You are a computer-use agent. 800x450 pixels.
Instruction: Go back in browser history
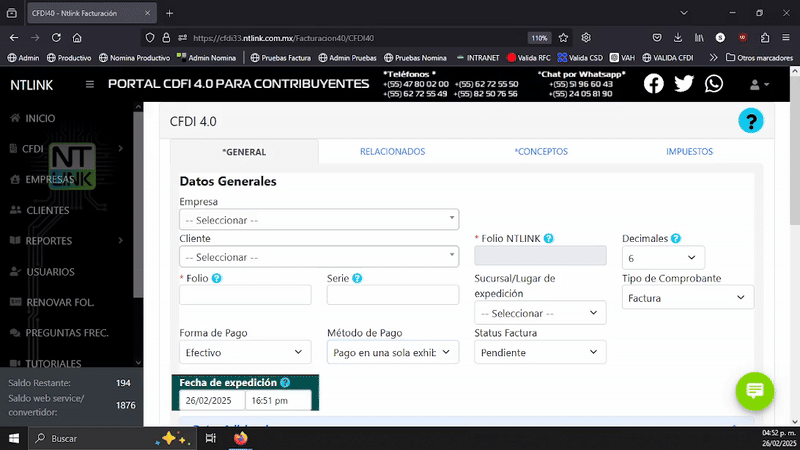14,38
